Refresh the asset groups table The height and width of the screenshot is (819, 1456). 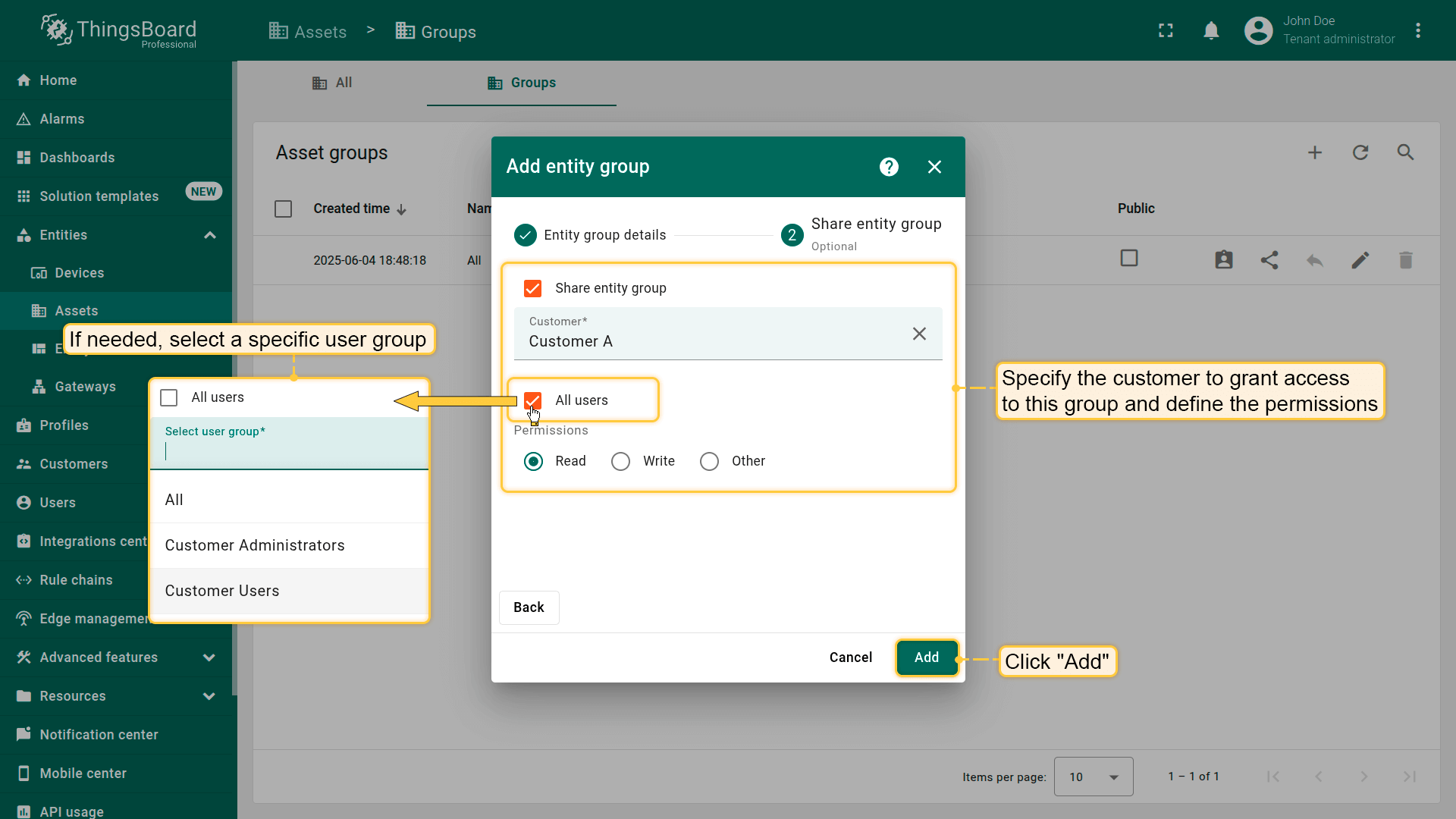1360,152
